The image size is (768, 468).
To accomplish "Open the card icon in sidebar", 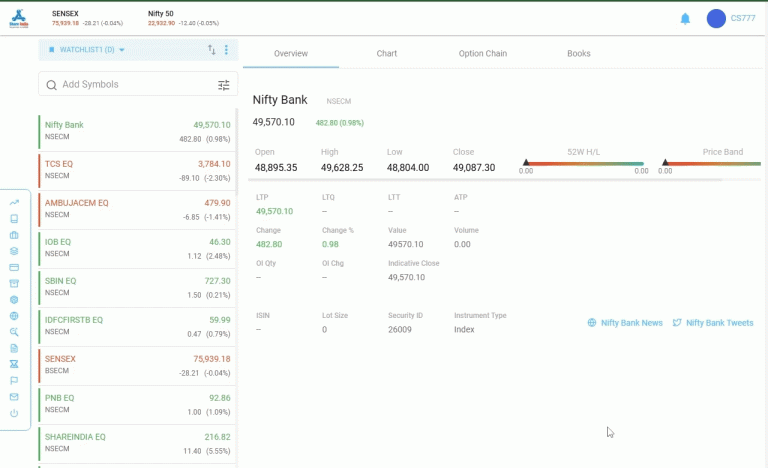I will (x=14, y=267).
